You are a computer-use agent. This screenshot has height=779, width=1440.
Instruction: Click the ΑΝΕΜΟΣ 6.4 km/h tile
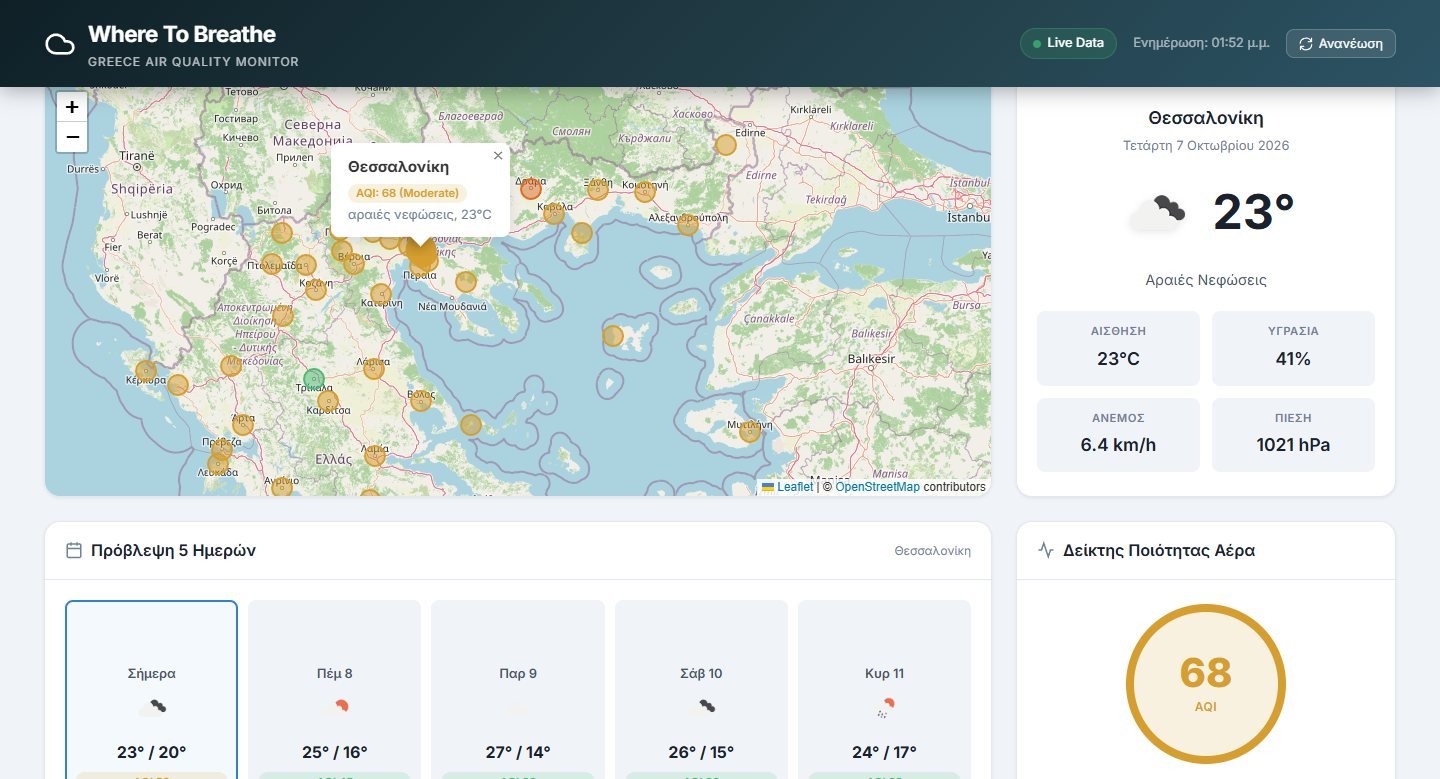[x=1118, y=435]
